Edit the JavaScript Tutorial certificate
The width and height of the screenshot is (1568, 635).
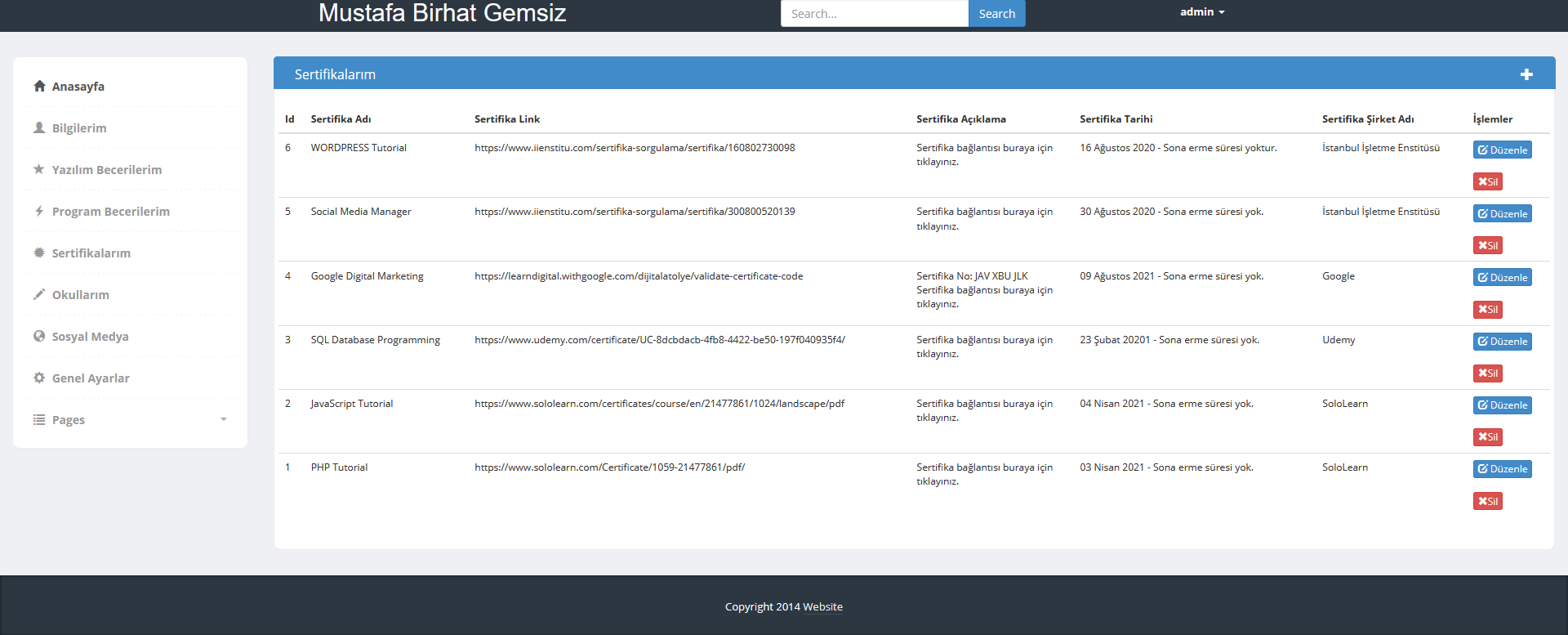click(x=1502, y=405)
